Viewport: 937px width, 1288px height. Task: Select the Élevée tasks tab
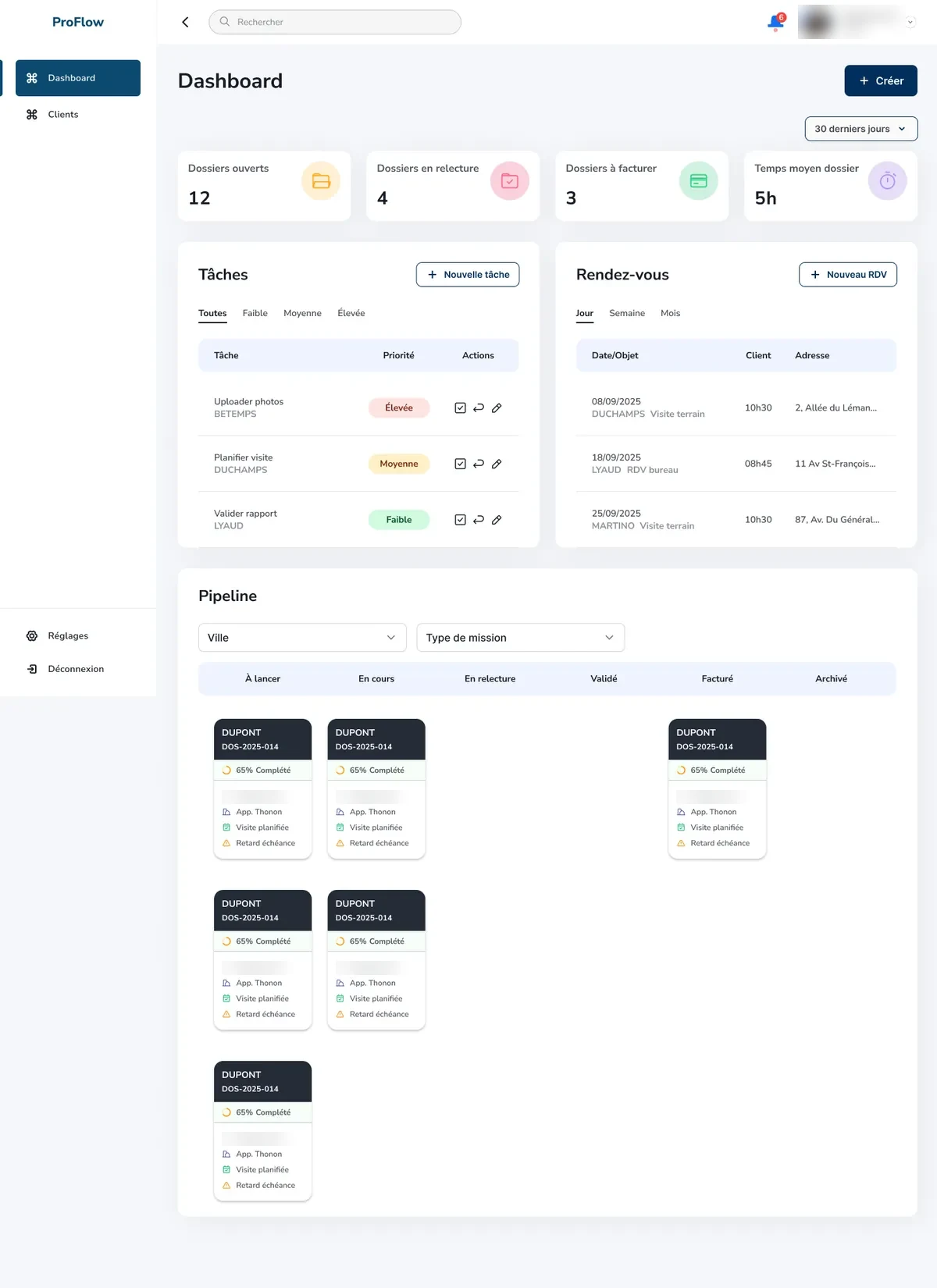[351, 313]
